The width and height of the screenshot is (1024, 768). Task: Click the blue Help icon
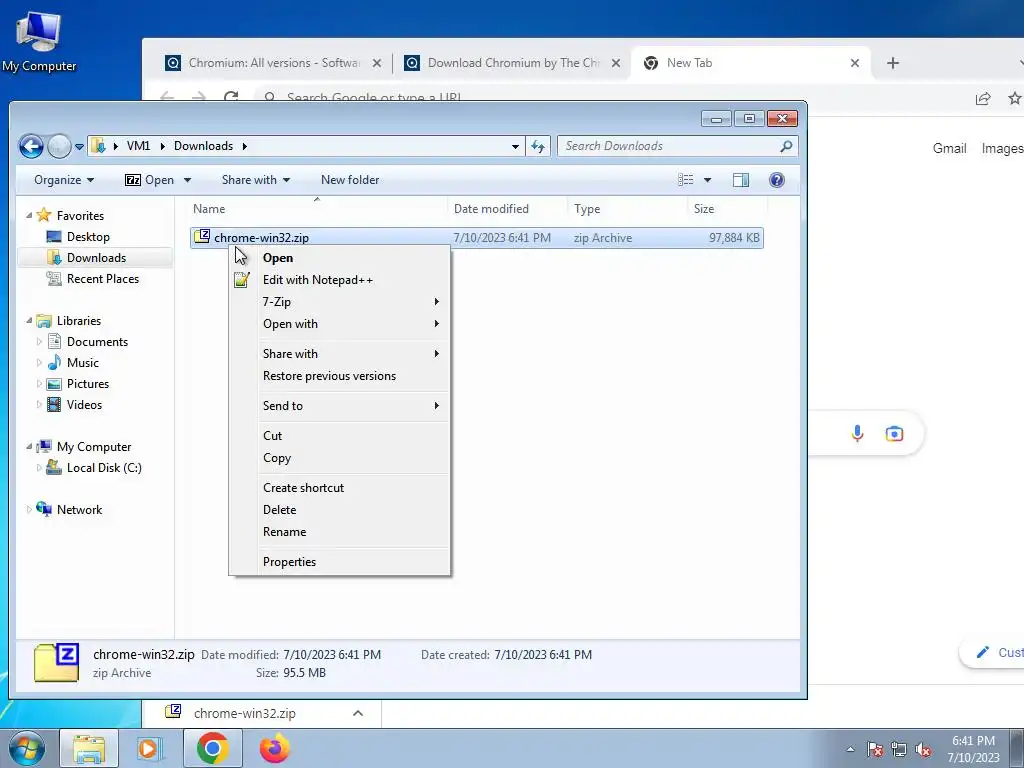pos(776,180)
